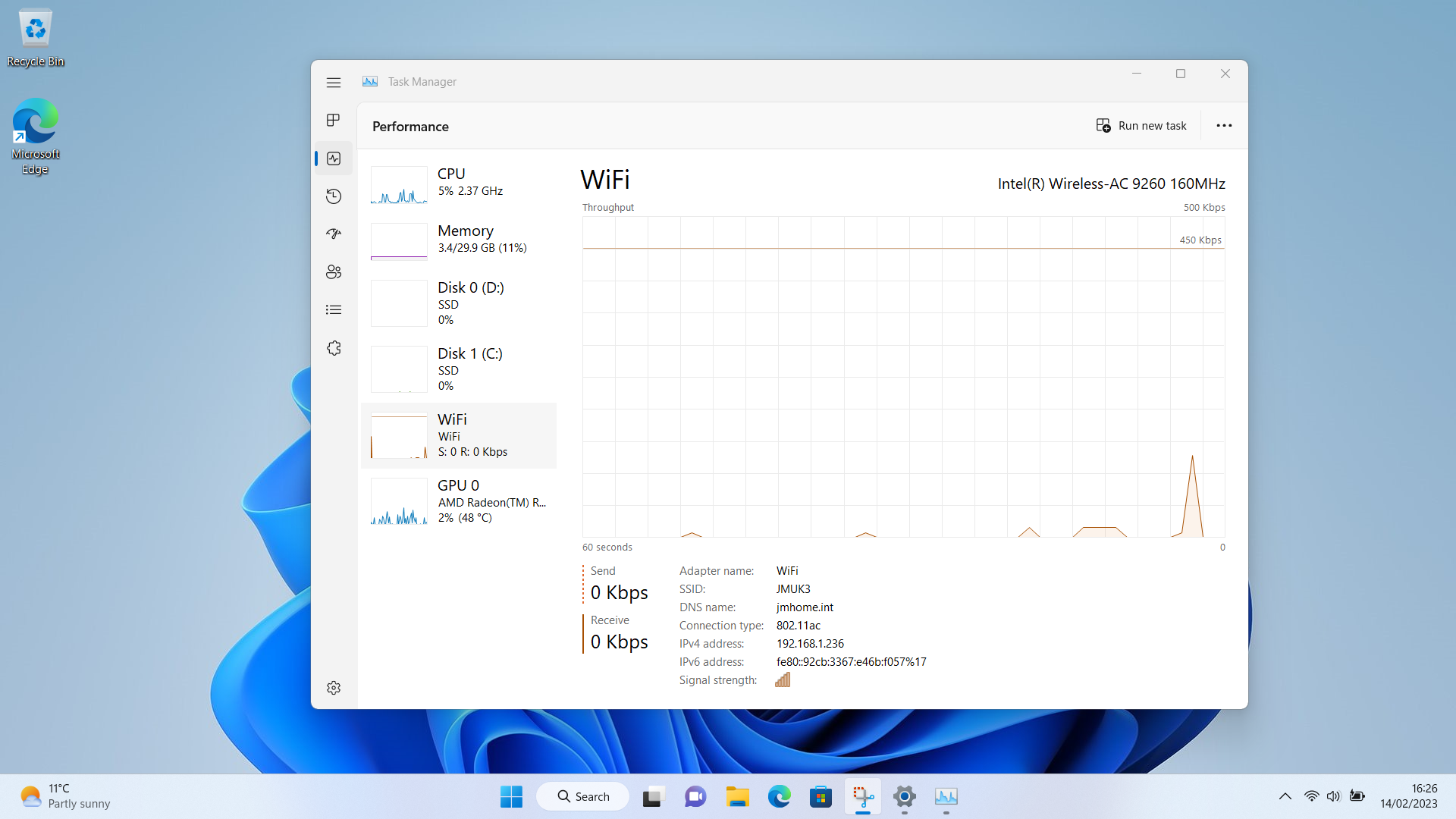Select the Memory performance item
The image size is (1456, 819).
coord(459,241)
